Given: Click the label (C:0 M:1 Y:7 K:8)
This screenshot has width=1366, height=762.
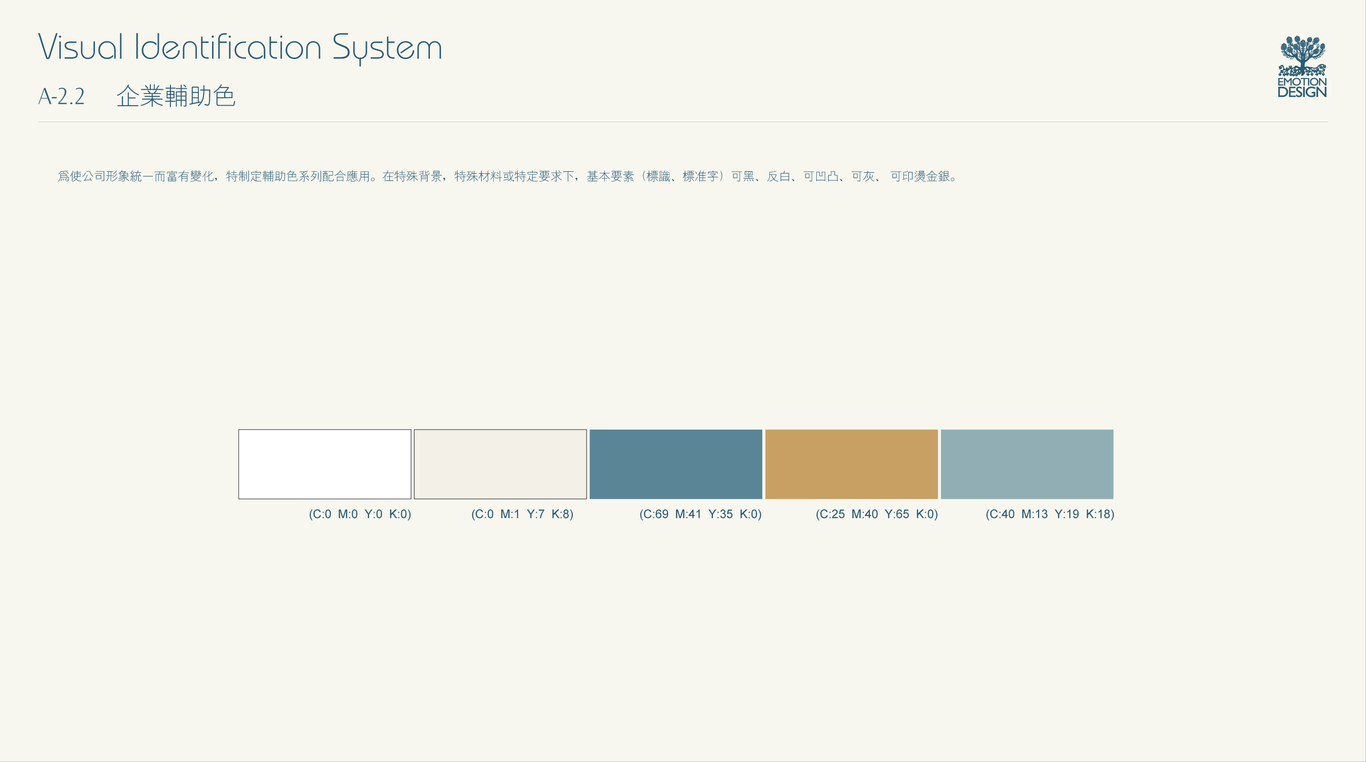Looking at the screenshot, I should [522, 514].
